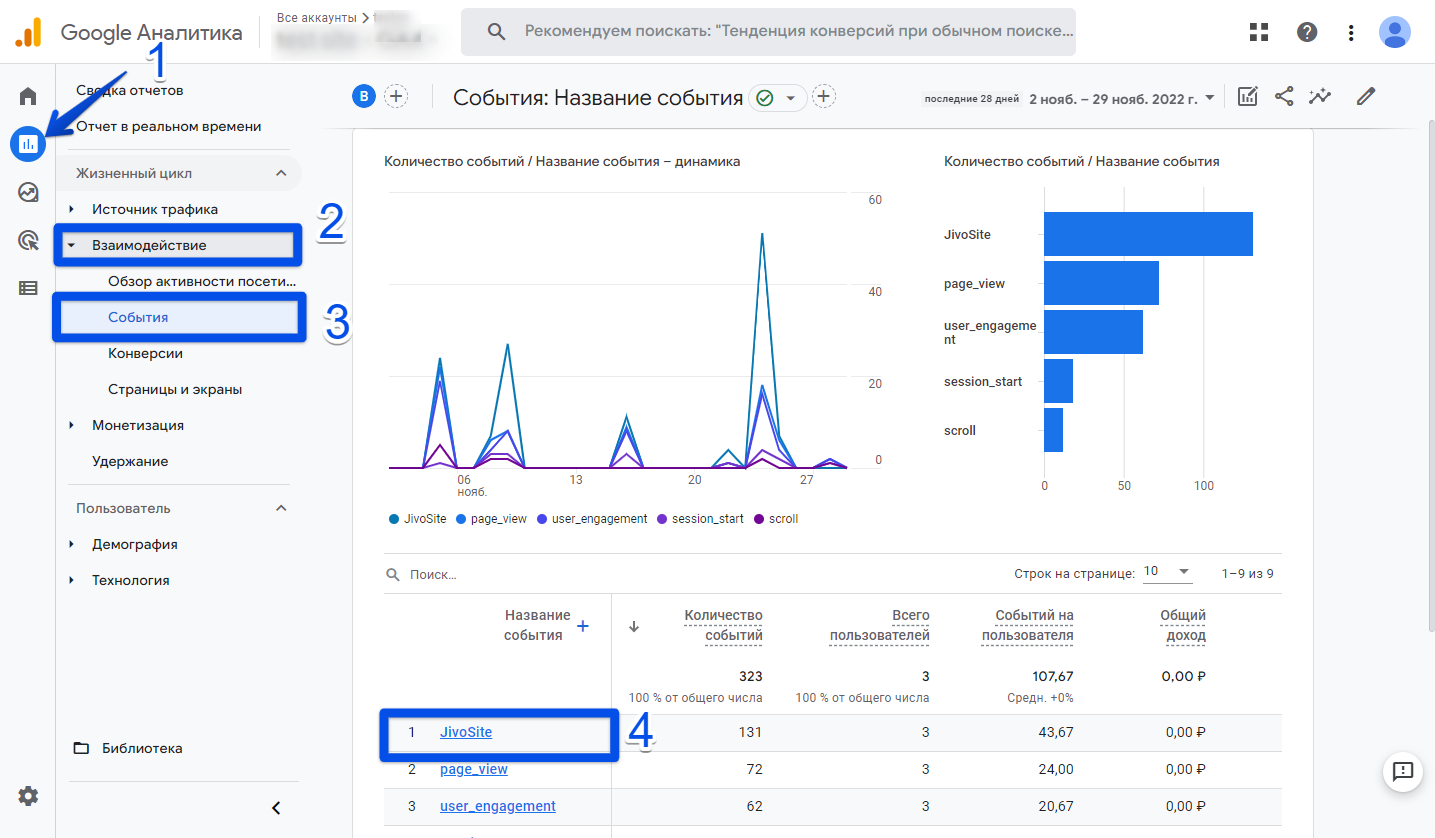
Task: Expand Источник трафика tree item
Action: pyautogui.click(x=71, y=209)
